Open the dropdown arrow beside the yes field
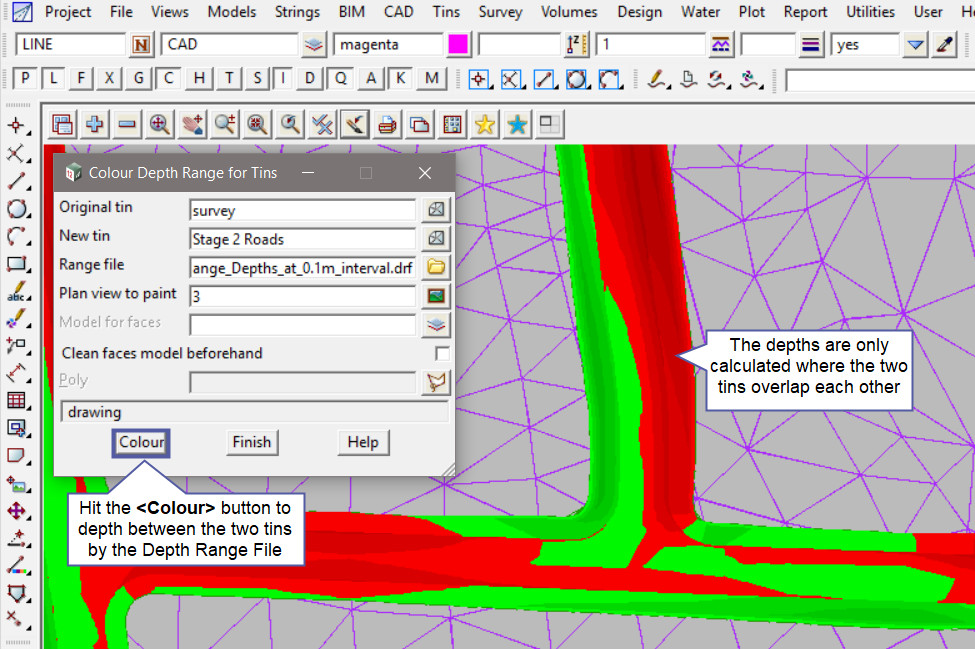This screenshot has width=975, height=649. click(x=915, y=45)
